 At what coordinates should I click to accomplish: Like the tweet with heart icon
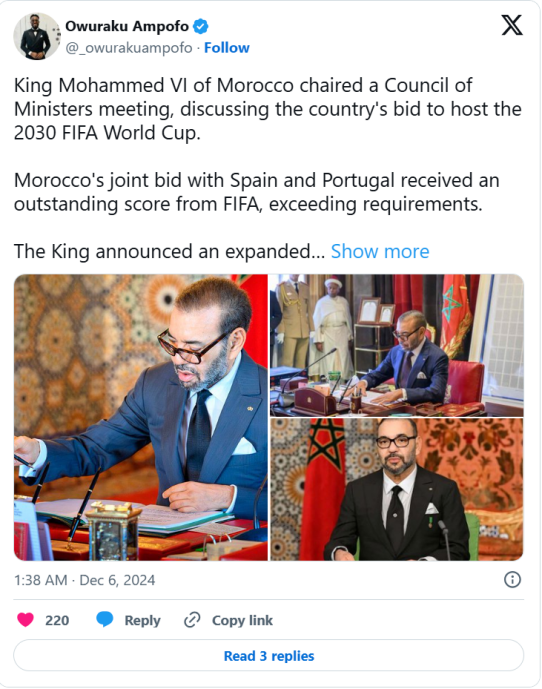click(x=25, y=620)
